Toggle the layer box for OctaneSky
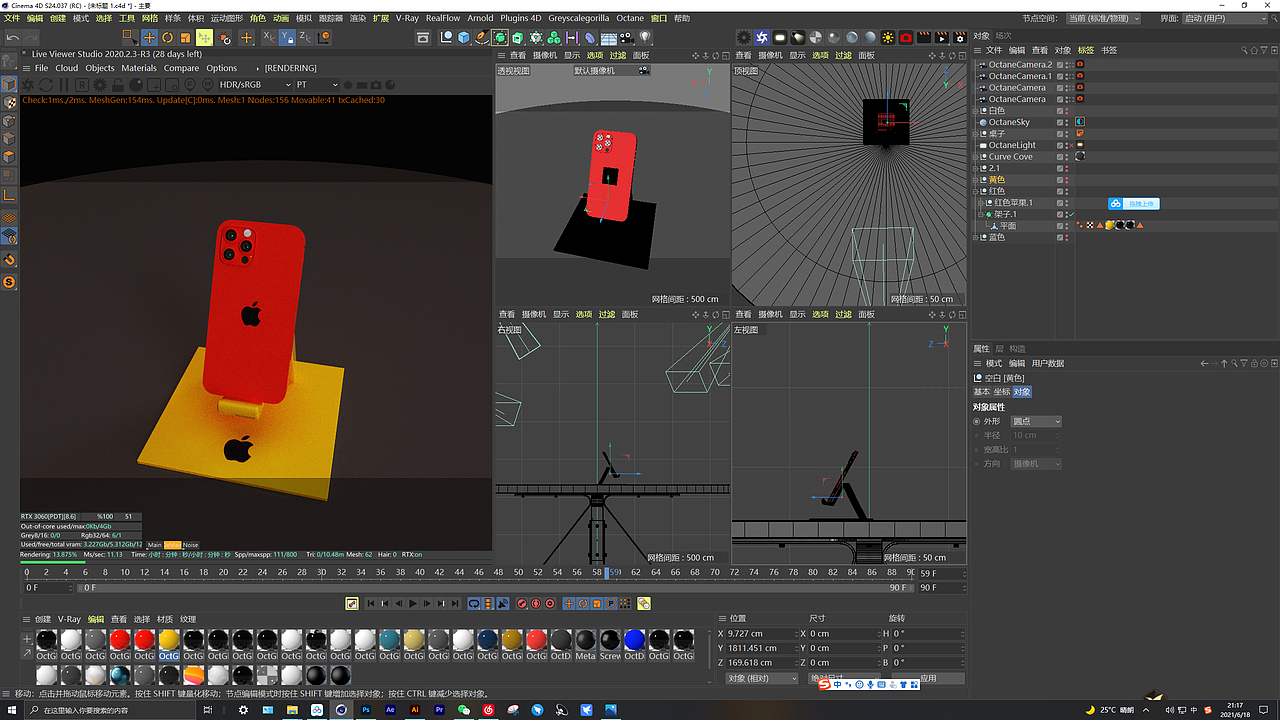Image resolution: width=1280 pixels, height=720 pixels. click(x=1061, y=122)
